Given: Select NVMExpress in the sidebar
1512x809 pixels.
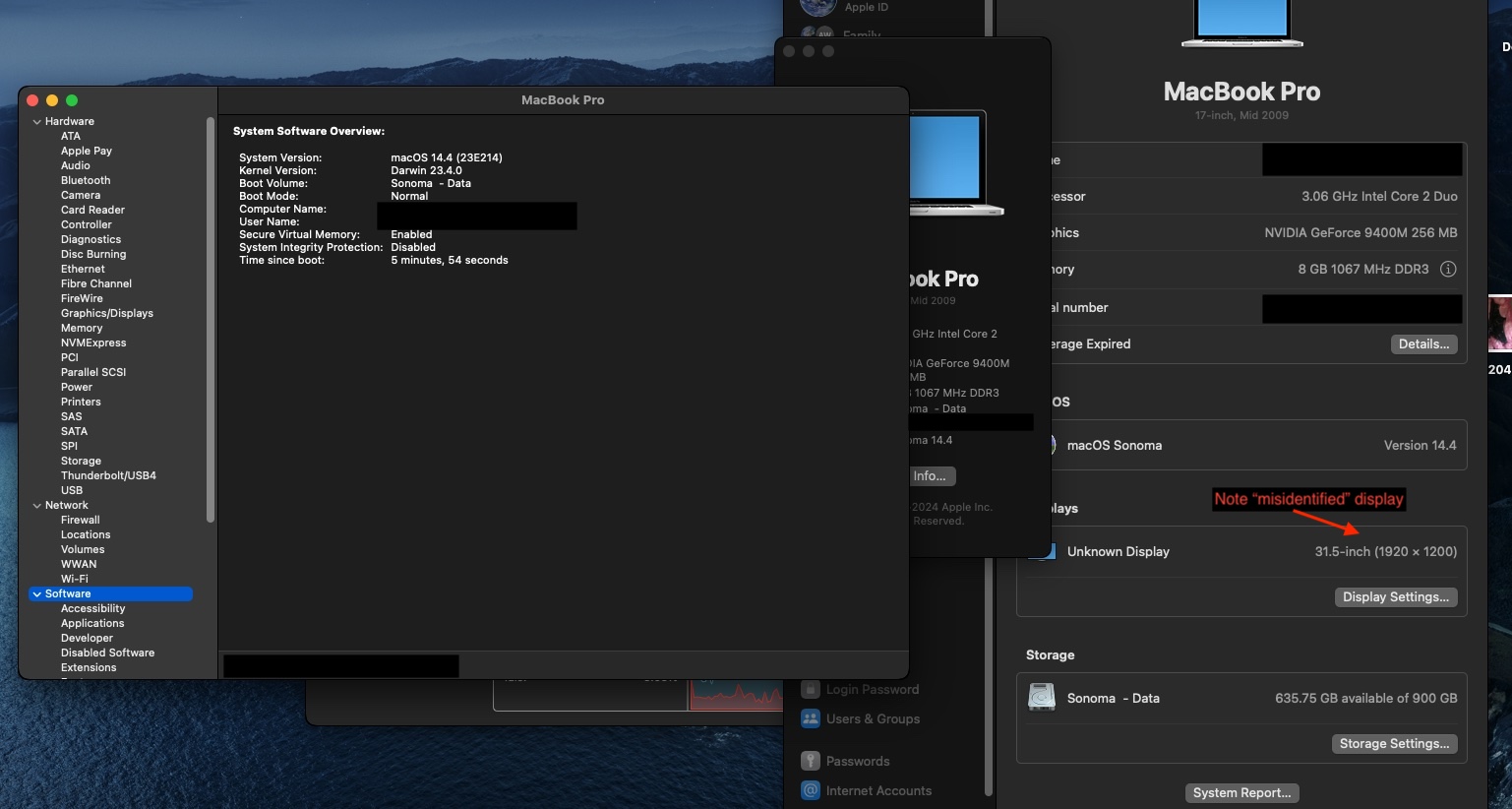Looking at the screenshot, I should click(93, 343).
